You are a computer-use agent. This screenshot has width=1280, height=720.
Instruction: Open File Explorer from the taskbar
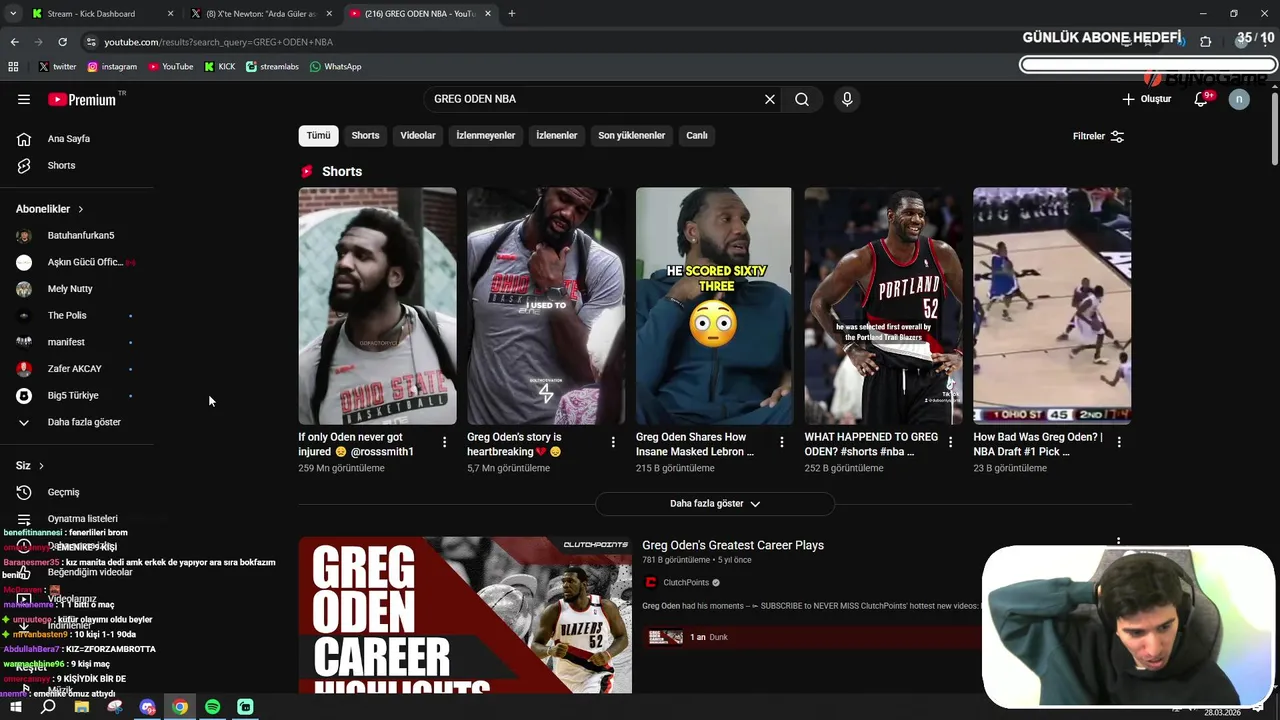tap(82, 707)
